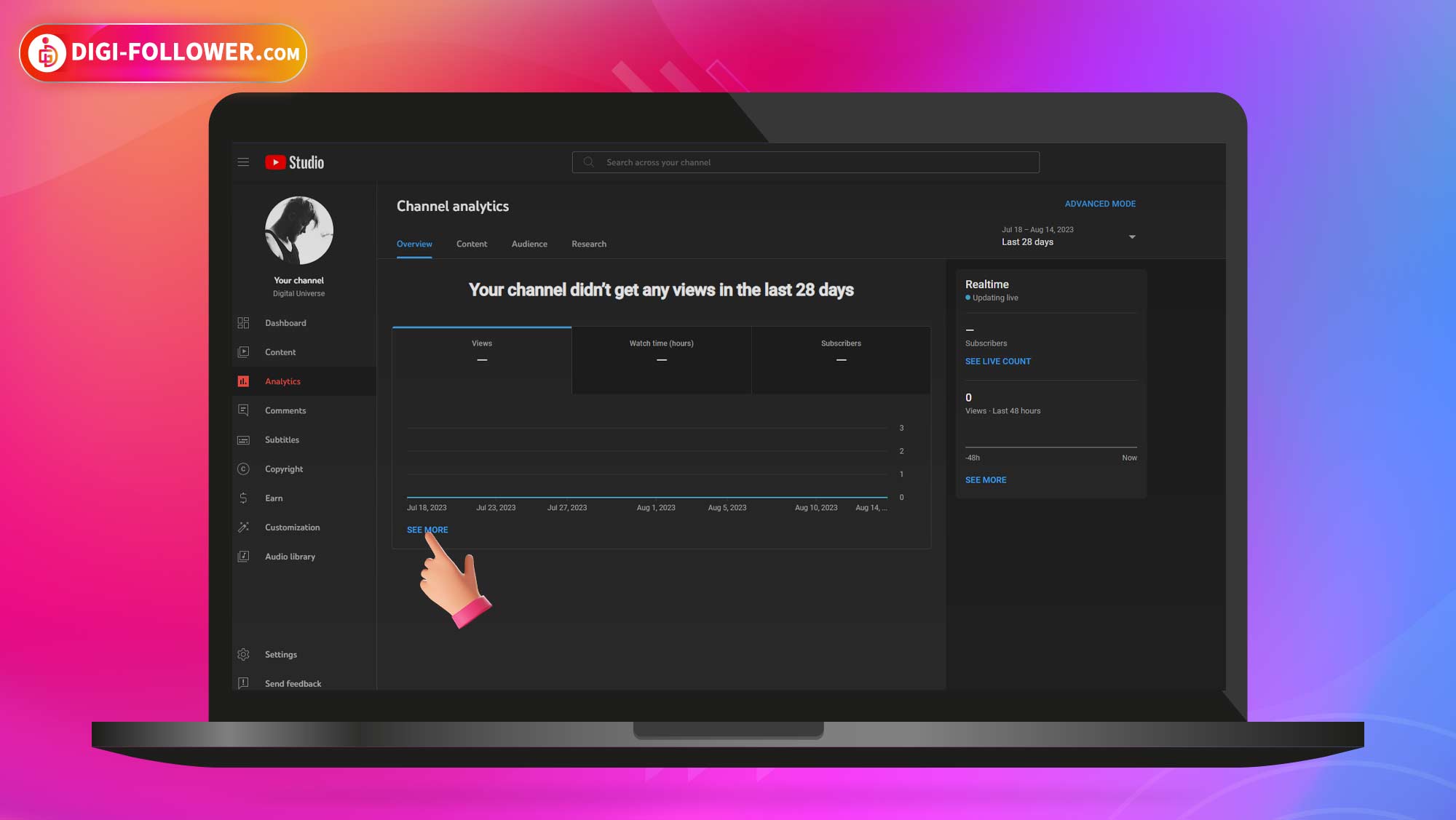
Task: Open ADVANCED MODE
Action: point(1100,204)
